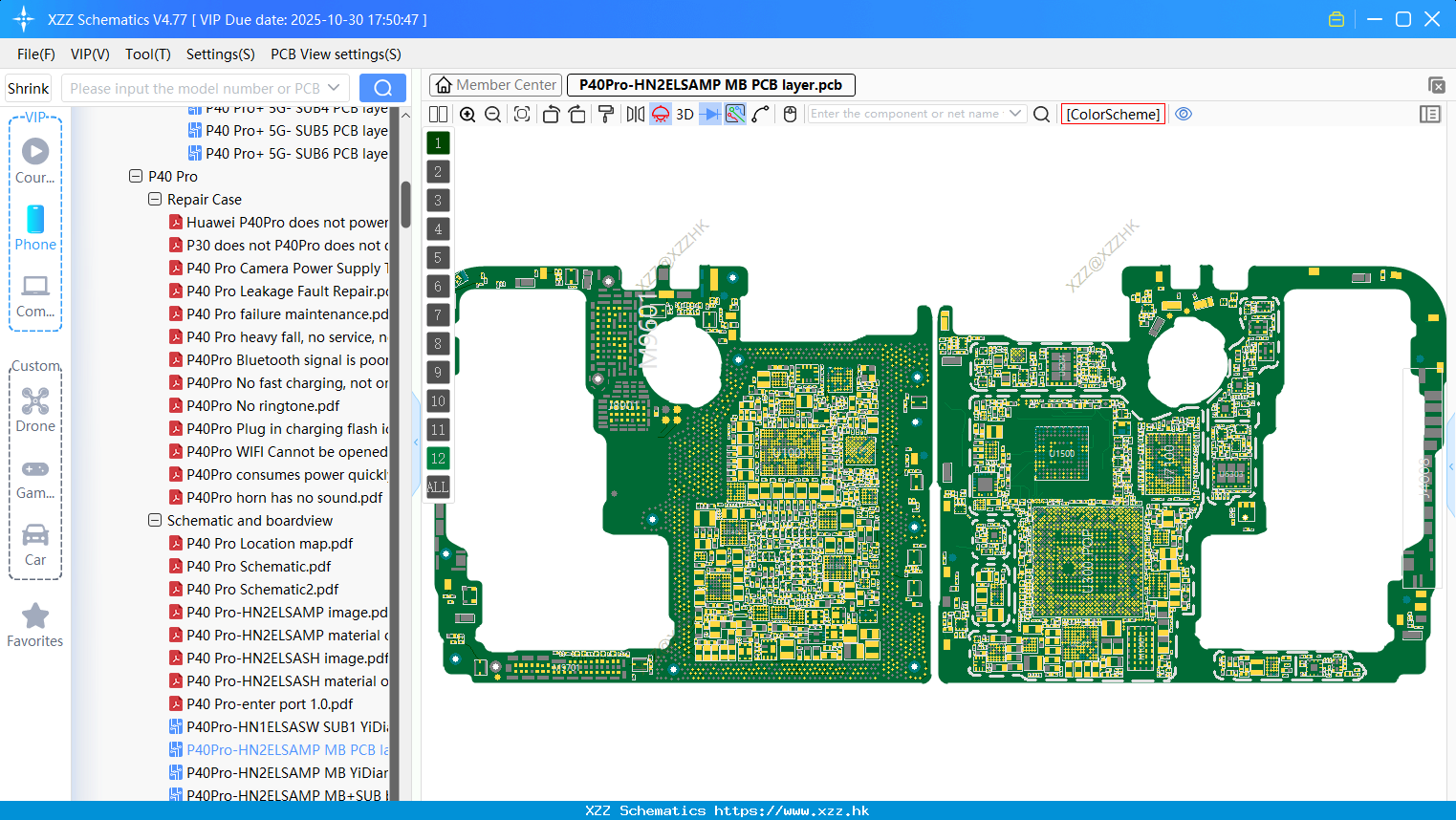Toggle net trace routing view icon
Screen dimensions: 1456x820
point(735,114)
